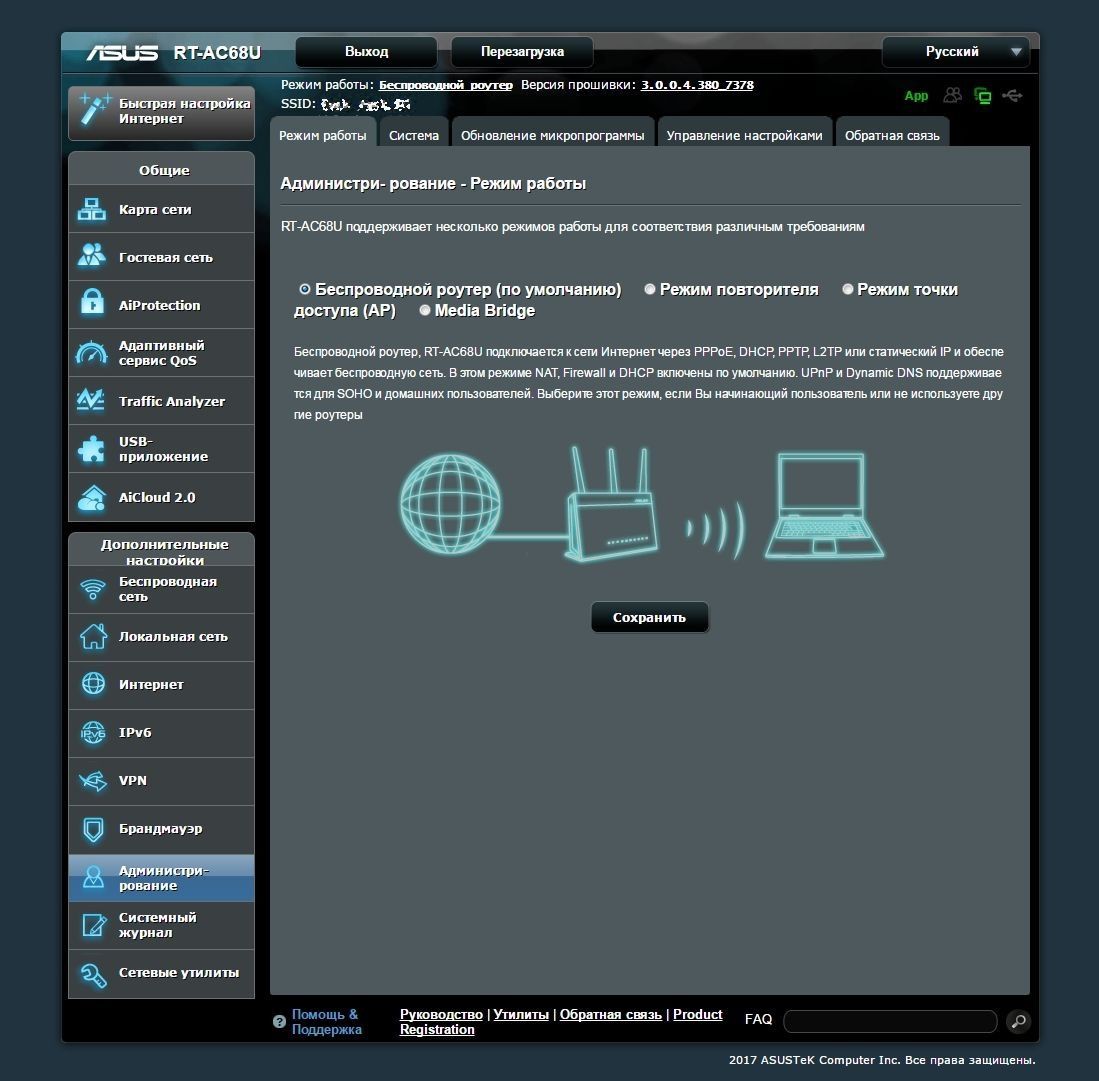Click the System Log notepad icon
Viewport: 1099px width, 1081px height.
pos(93,925)
